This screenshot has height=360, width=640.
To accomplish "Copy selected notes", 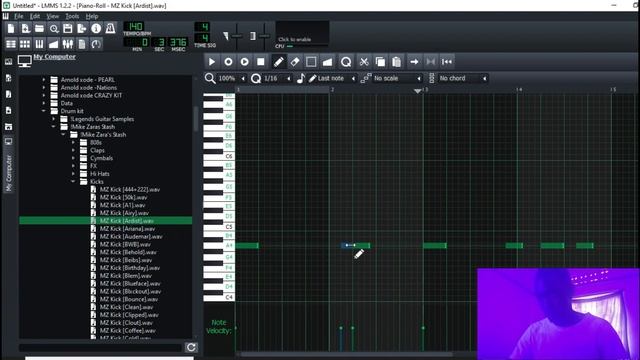I will [x=380, y=62].
